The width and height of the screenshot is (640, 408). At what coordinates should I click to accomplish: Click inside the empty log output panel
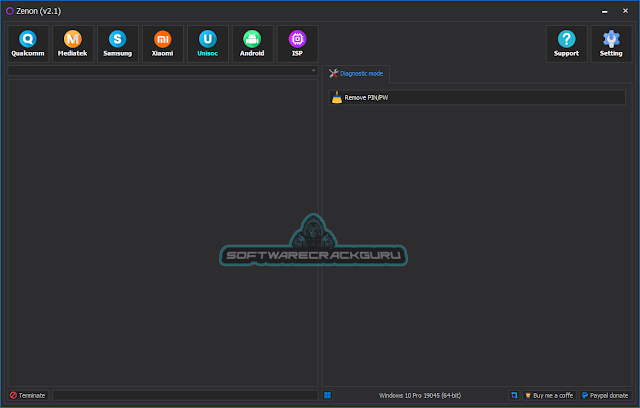(x=163, y=233)
